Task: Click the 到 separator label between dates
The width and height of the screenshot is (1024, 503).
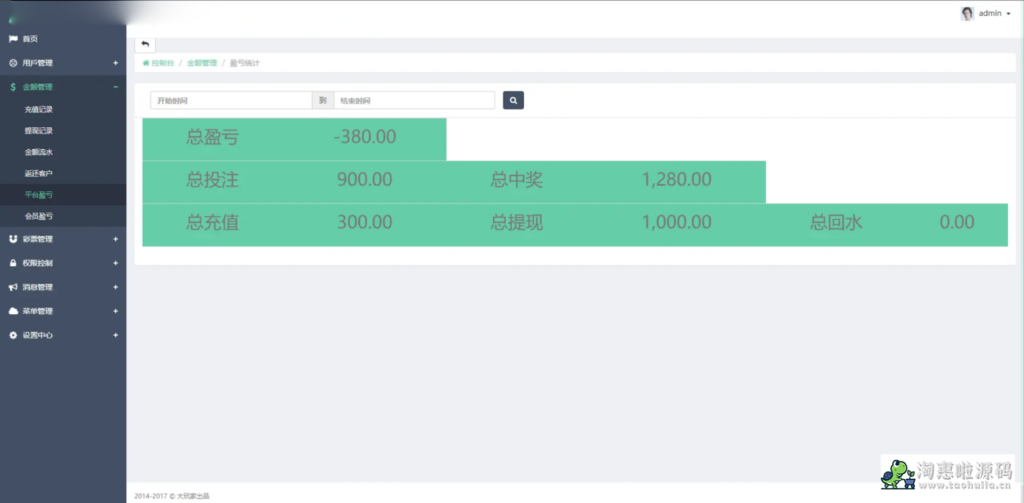Action: pos(323,101)
